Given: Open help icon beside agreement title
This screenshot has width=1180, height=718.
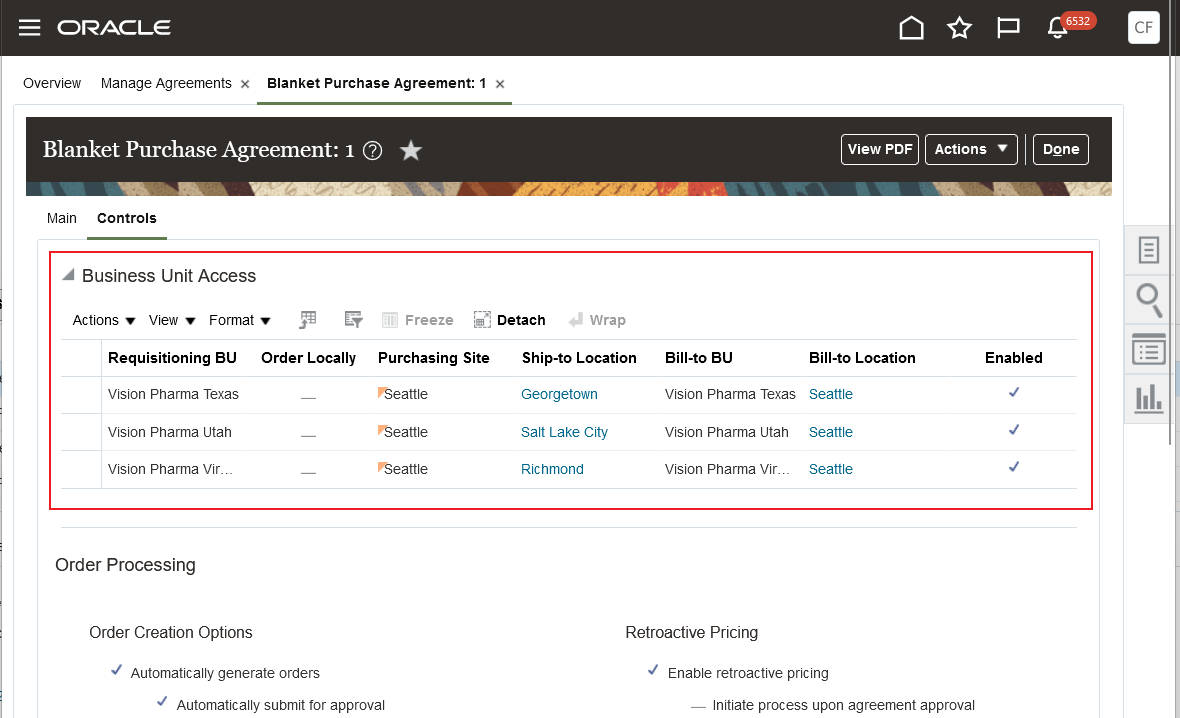Looking at the screenshot, I should pyautogui.click(x=372, y=151).
